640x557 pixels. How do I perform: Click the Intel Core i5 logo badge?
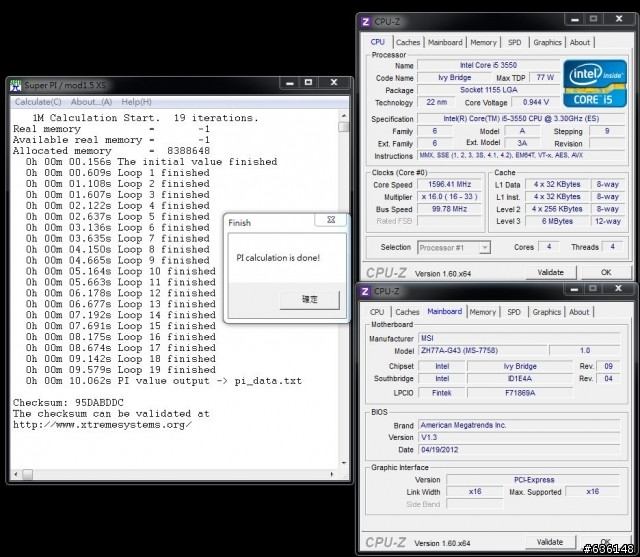[x=595, y=84]
